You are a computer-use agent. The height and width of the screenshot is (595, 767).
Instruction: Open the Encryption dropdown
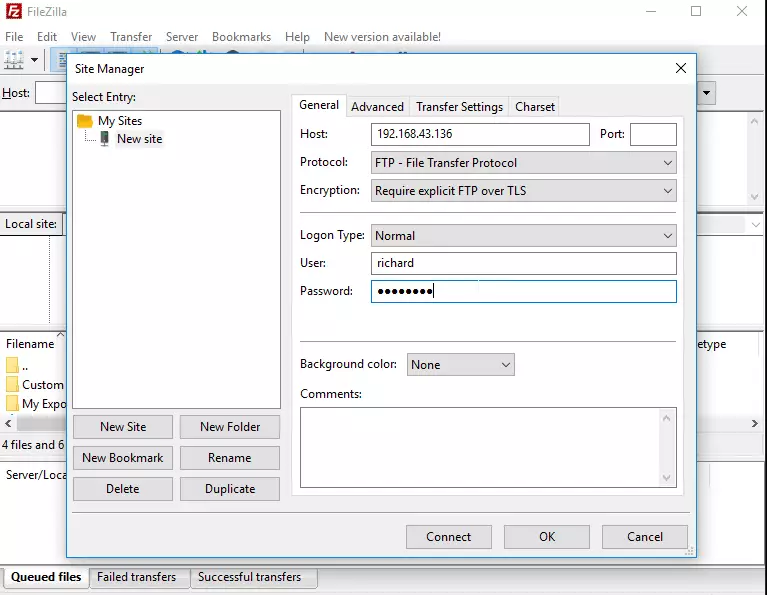(523, 191)
